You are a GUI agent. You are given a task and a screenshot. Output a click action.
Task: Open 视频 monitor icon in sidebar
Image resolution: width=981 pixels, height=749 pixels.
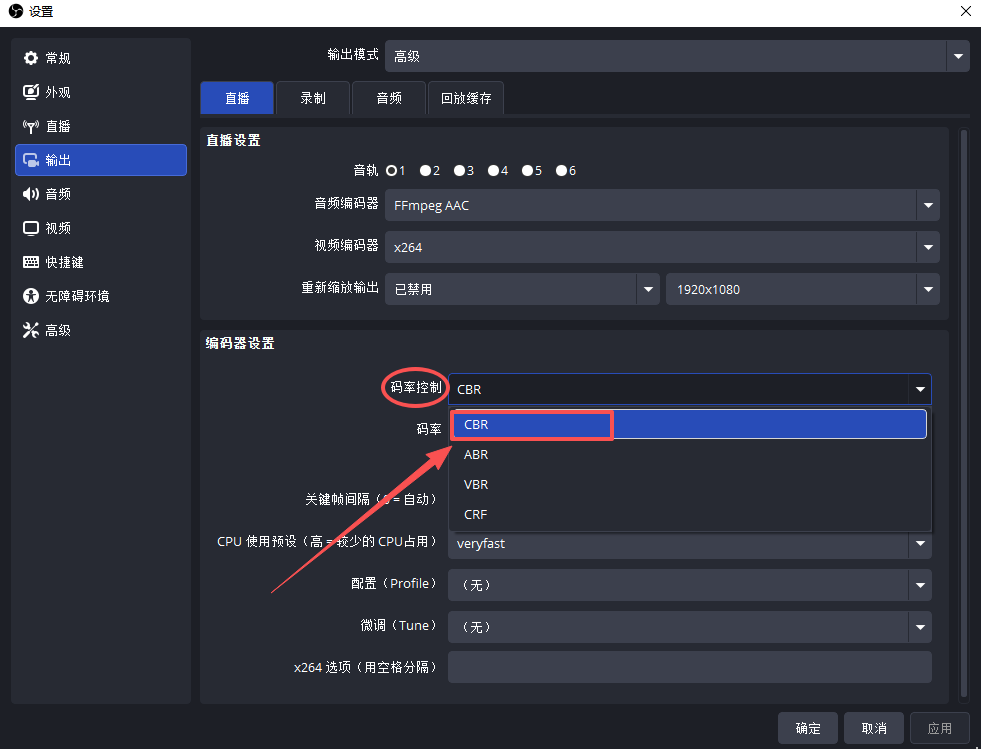pyautogui.click(x=31, y=228)
